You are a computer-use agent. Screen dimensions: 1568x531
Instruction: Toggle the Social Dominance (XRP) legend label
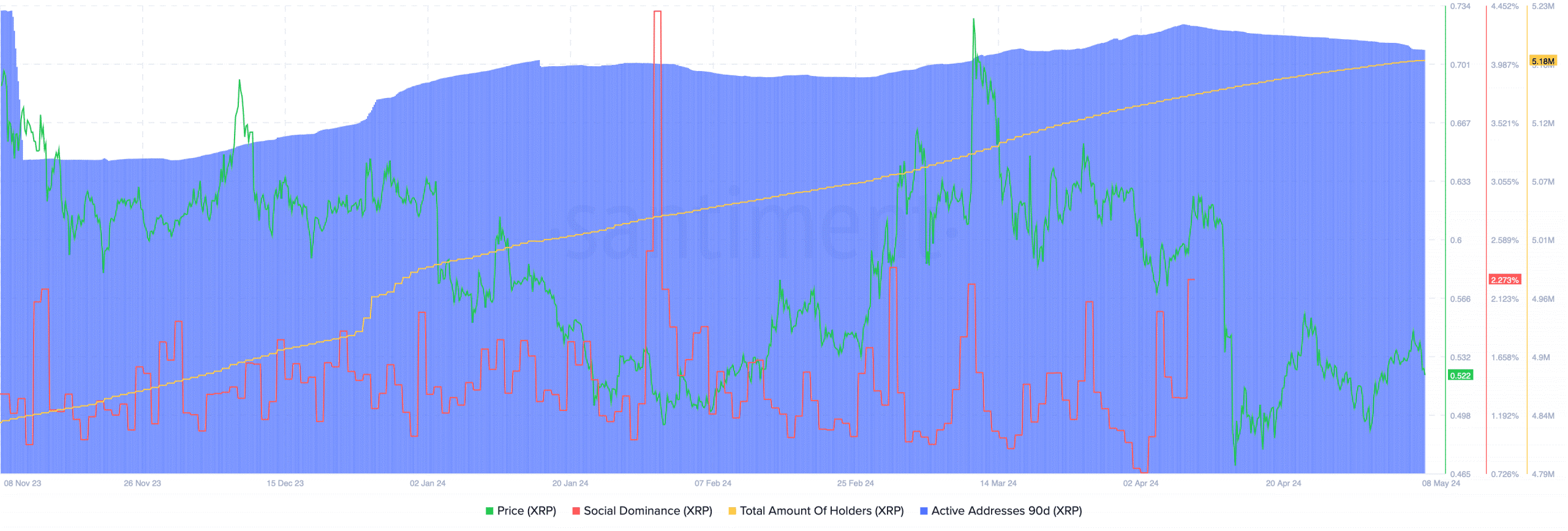(647, 511)
